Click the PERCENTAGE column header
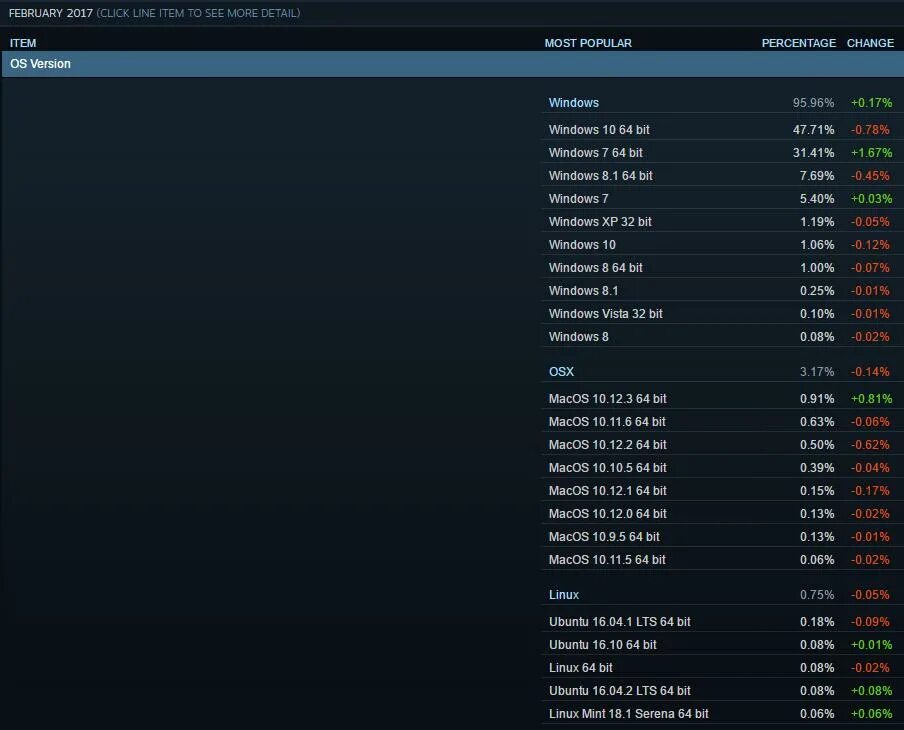 click(798, 43)
